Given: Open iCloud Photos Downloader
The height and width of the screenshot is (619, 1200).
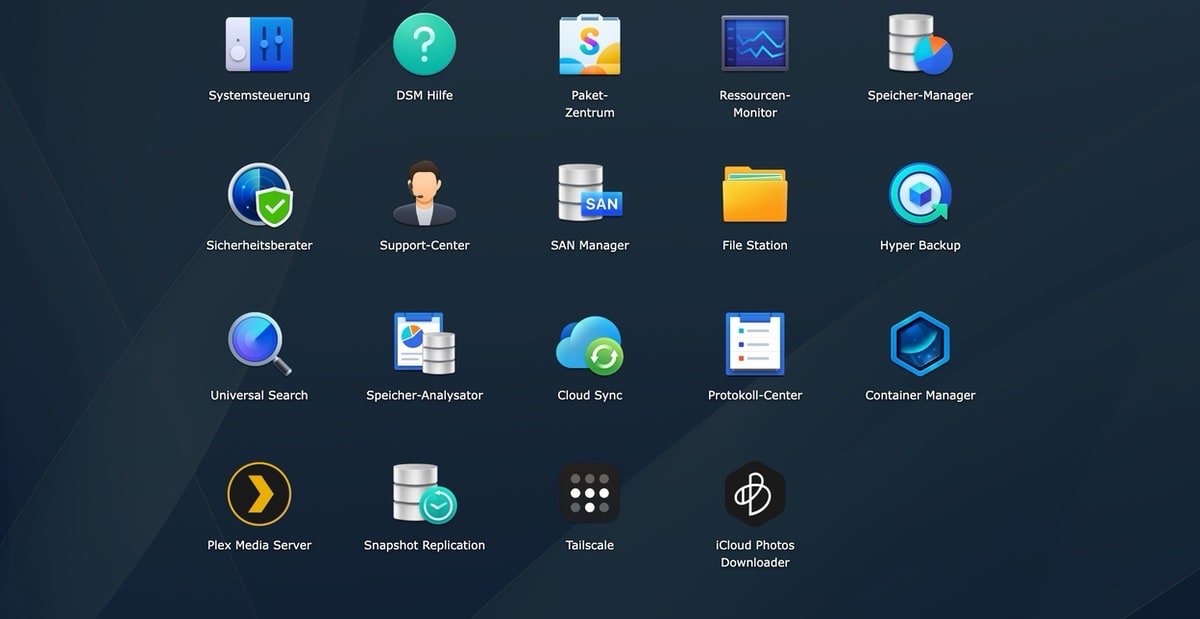Looking at the screenshot, I should [755, 494].
